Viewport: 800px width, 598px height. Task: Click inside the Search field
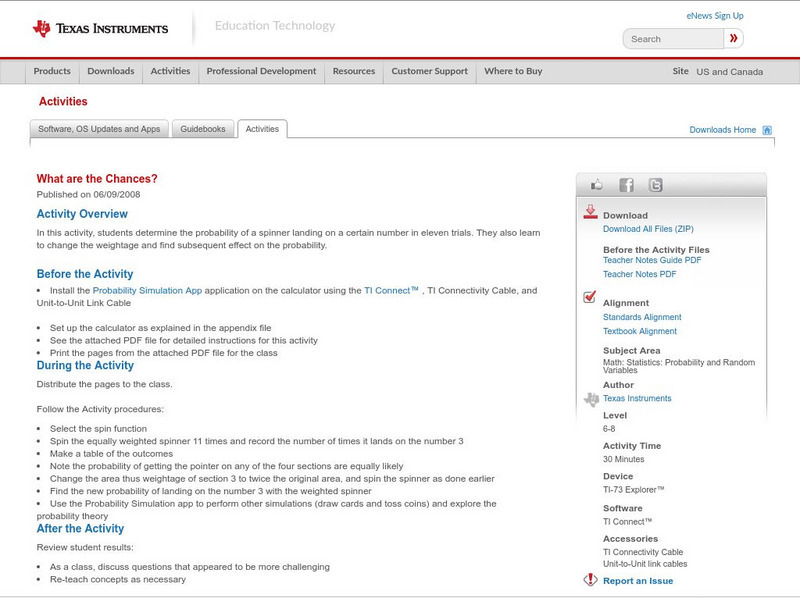point(673,39)
